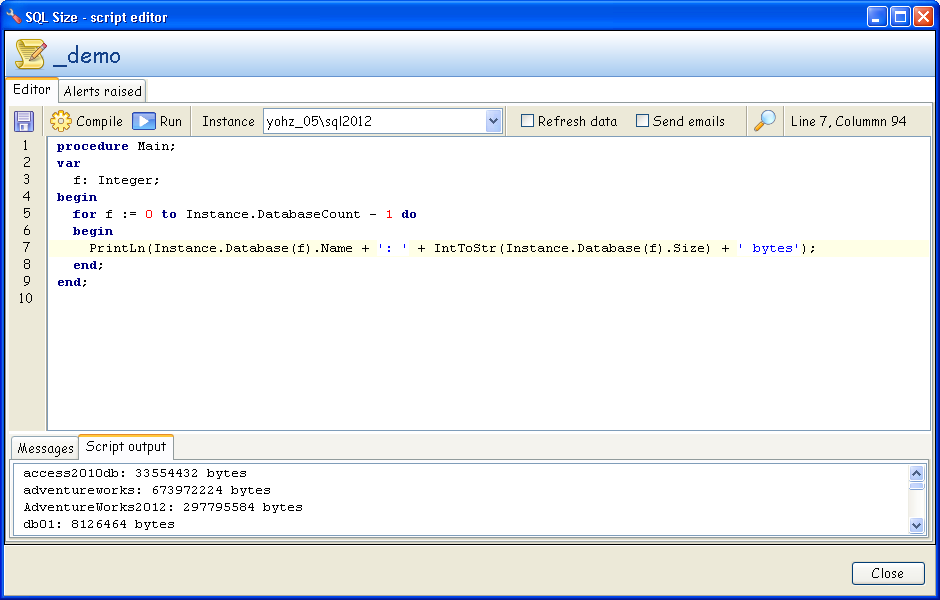
Task: Expand the Instance dropdown arrow
Action: point(493,121)
